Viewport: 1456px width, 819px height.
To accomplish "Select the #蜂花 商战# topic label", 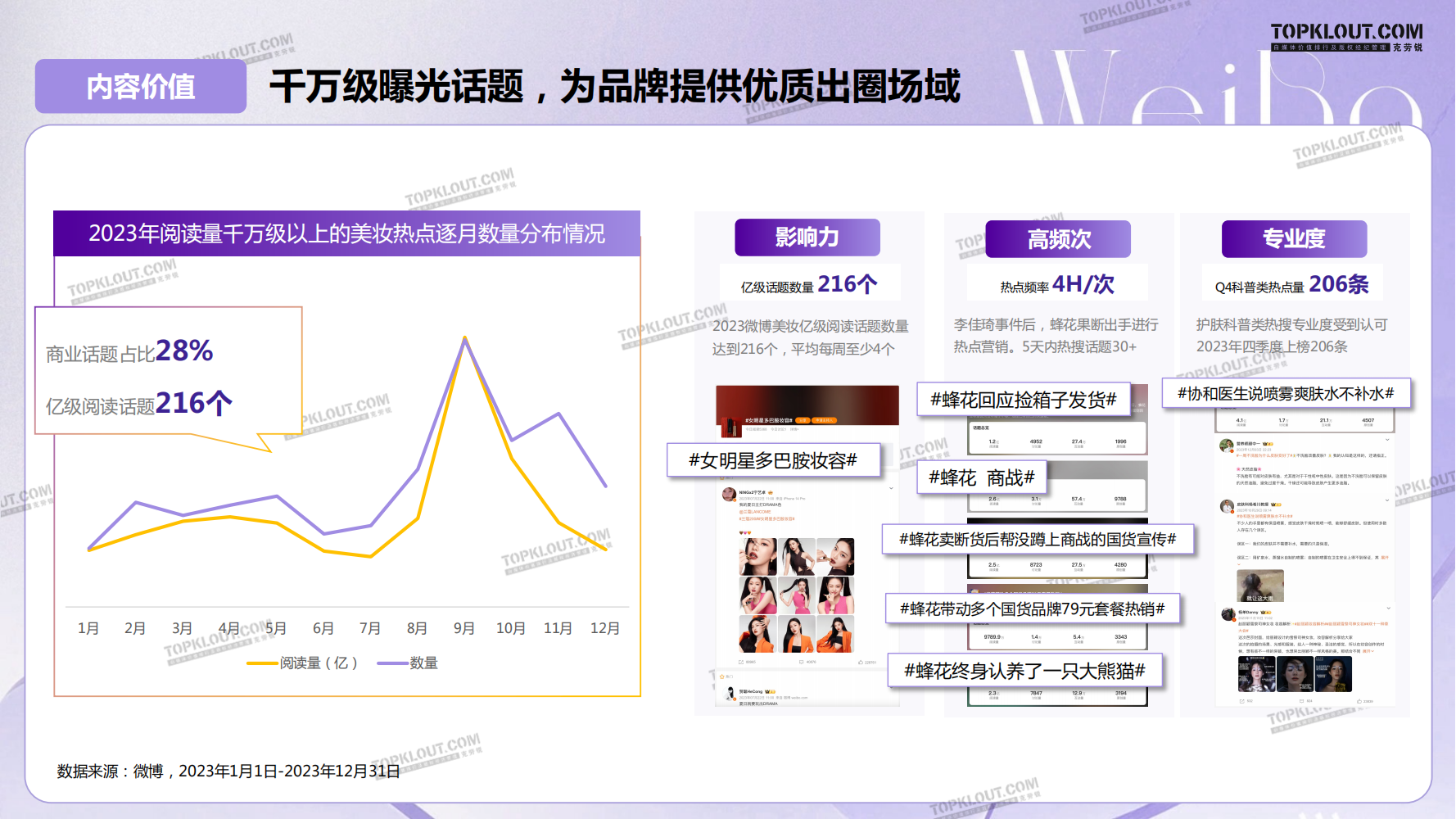I will coord(981,477).
